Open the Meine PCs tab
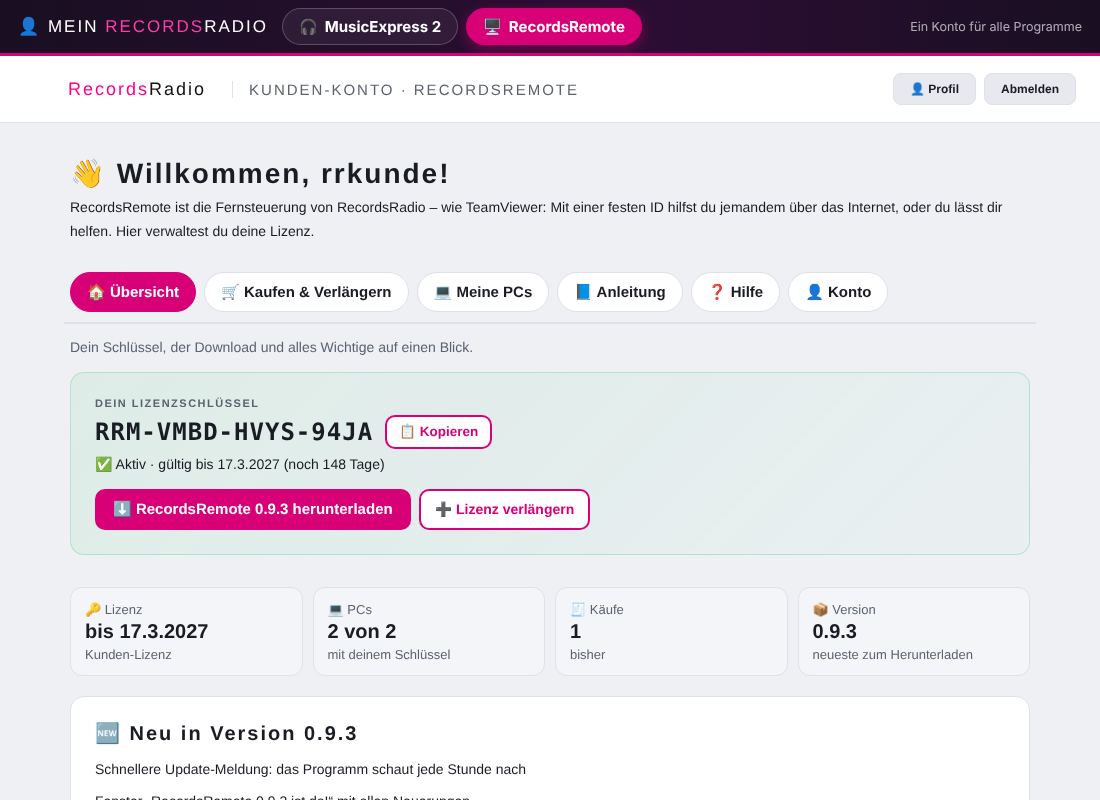The height and width of the screenshot is (800, 1100). (x=483, y=292)
